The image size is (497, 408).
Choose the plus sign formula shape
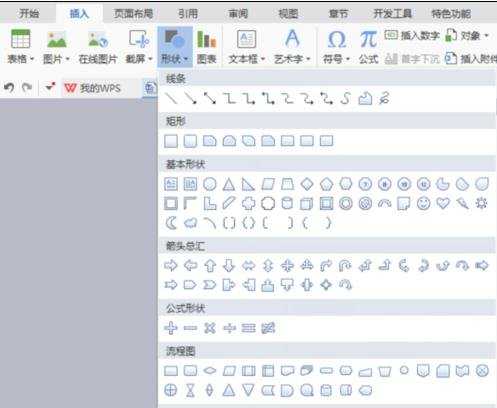coord(171,328)
